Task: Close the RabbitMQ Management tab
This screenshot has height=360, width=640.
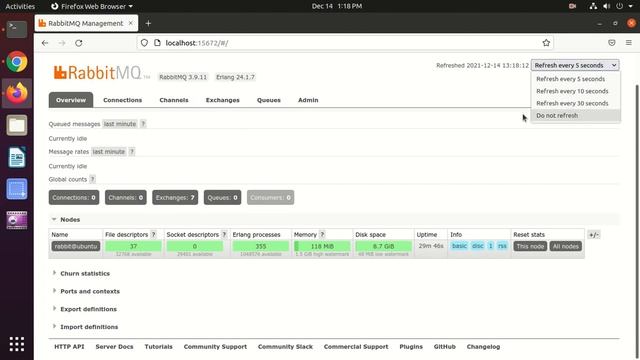Action: [131, 23]
